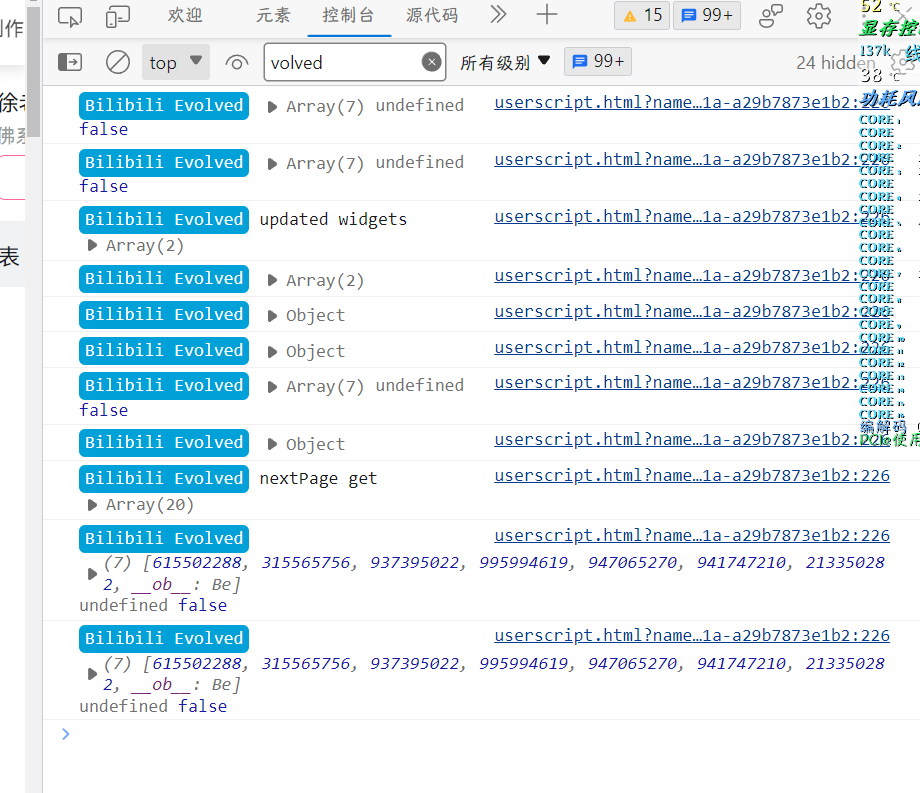Open the top frame context dropdown
Image resolution: width=920 pixels, height=793 pixels.
pyautogui.click(x=176, y=61)
